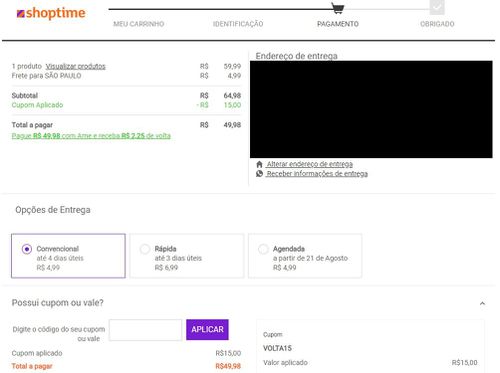Click the shopping cart progress icon
500x373 pixels.
pyautogui.click(x=338, y=8)
